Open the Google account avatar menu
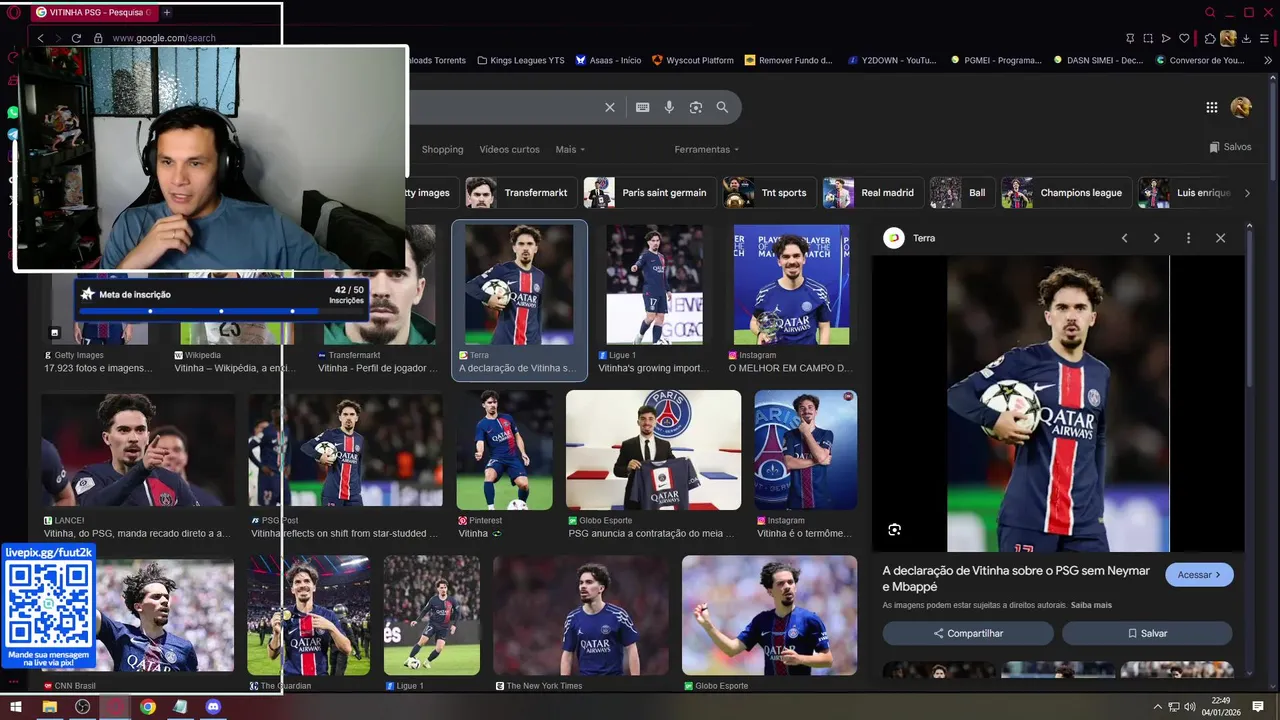This screenshot has width=1280, height=720. point(1241,107)
